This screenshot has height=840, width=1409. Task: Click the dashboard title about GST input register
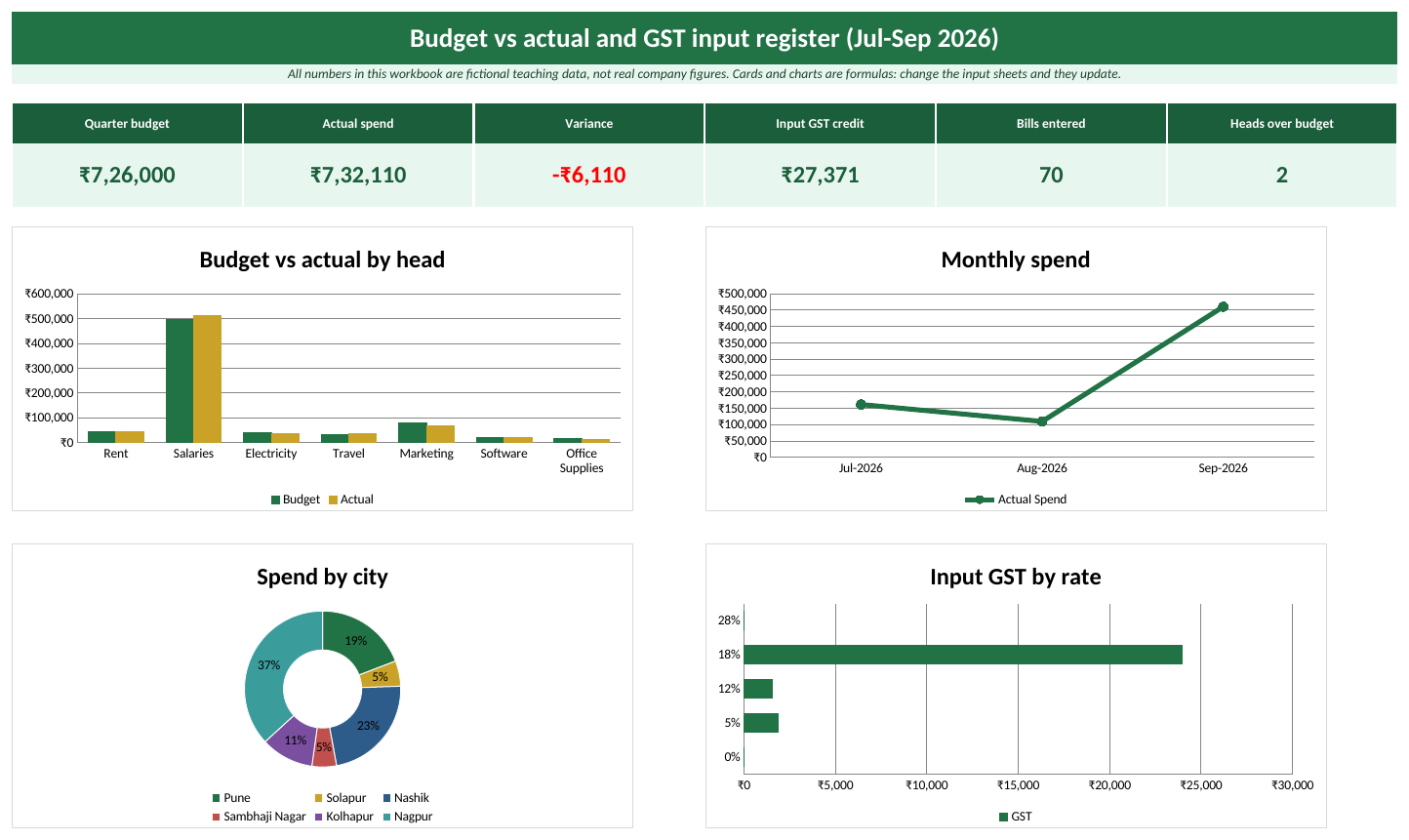pyautogui.click(x=704, y=38)
